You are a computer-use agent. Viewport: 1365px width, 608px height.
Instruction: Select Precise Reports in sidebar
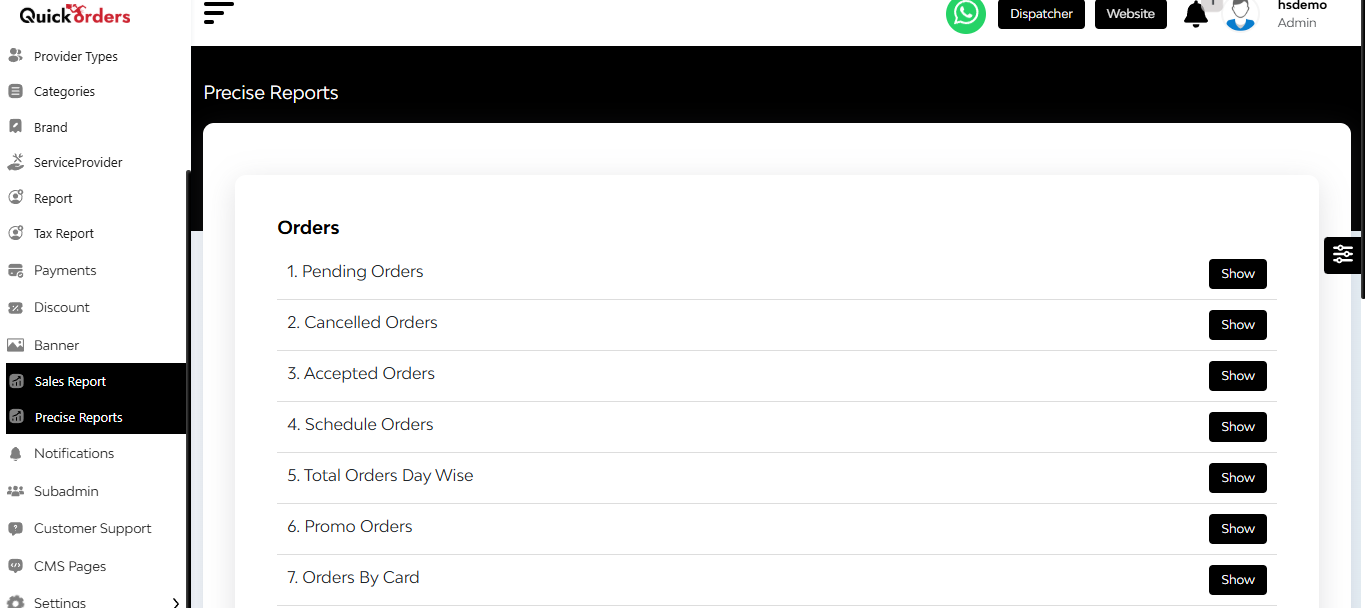pos(78,417)
